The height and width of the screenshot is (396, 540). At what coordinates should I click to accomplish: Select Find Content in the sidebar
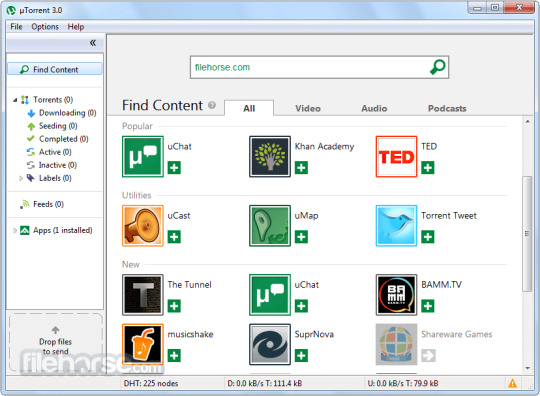[55, 69]
